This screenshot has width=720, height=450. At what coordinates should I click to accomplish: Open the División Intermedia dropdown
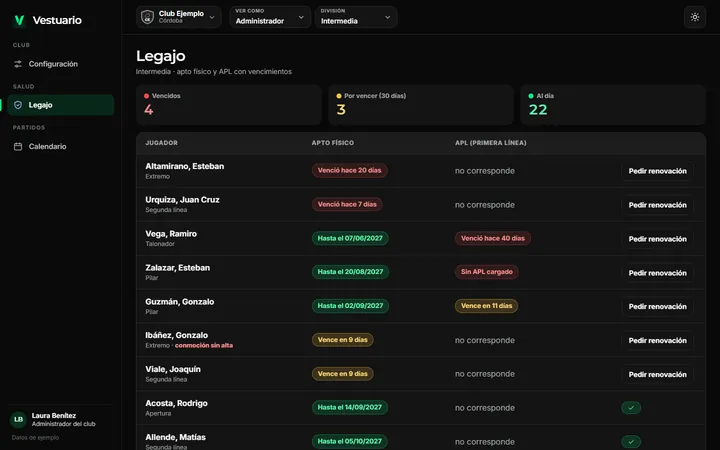pyautogui.click(x=356, y=17)
